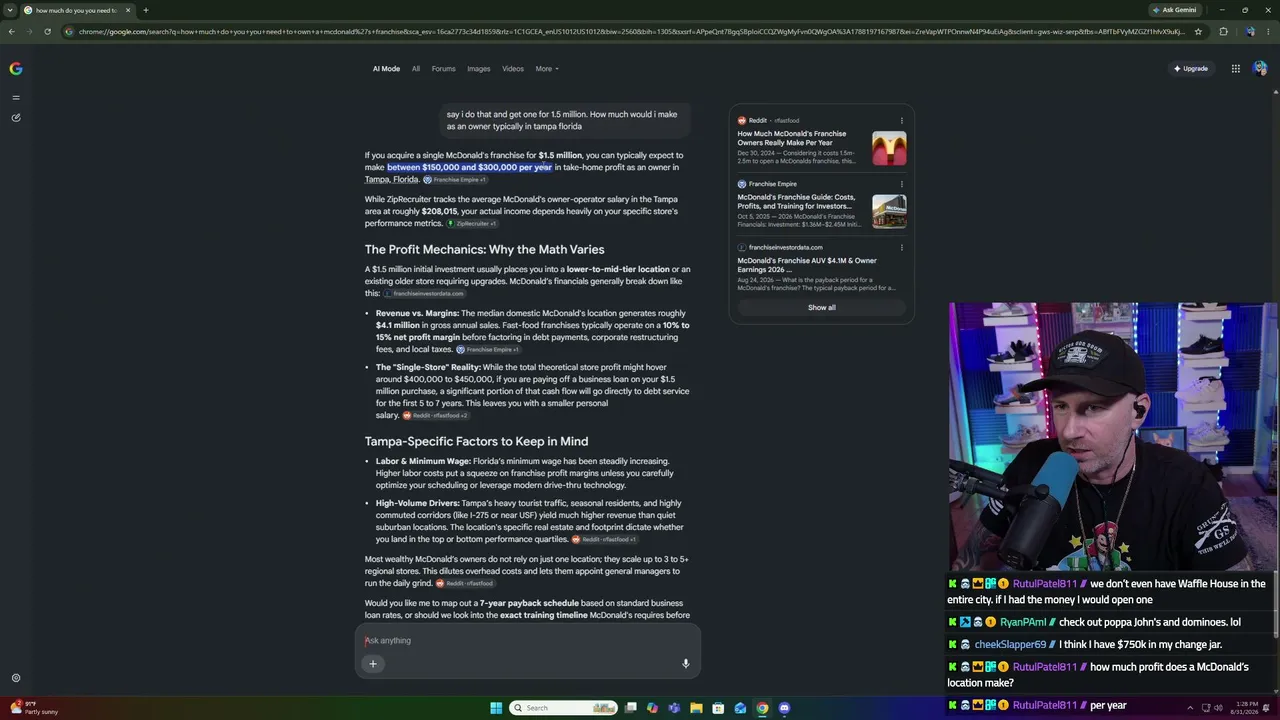Open the Google account profile avatar
Screen dimensions: 1280x720
(1260, 69)
